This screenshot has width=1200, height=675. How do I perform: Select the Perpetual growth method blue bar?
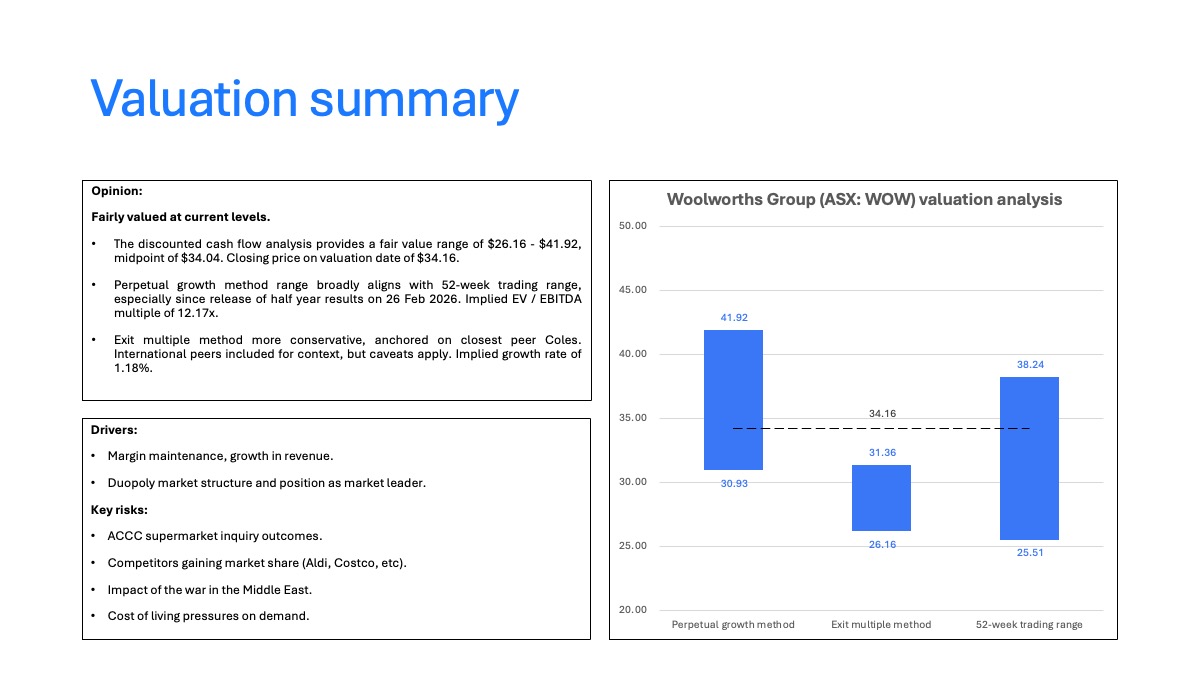click(733, 400)
